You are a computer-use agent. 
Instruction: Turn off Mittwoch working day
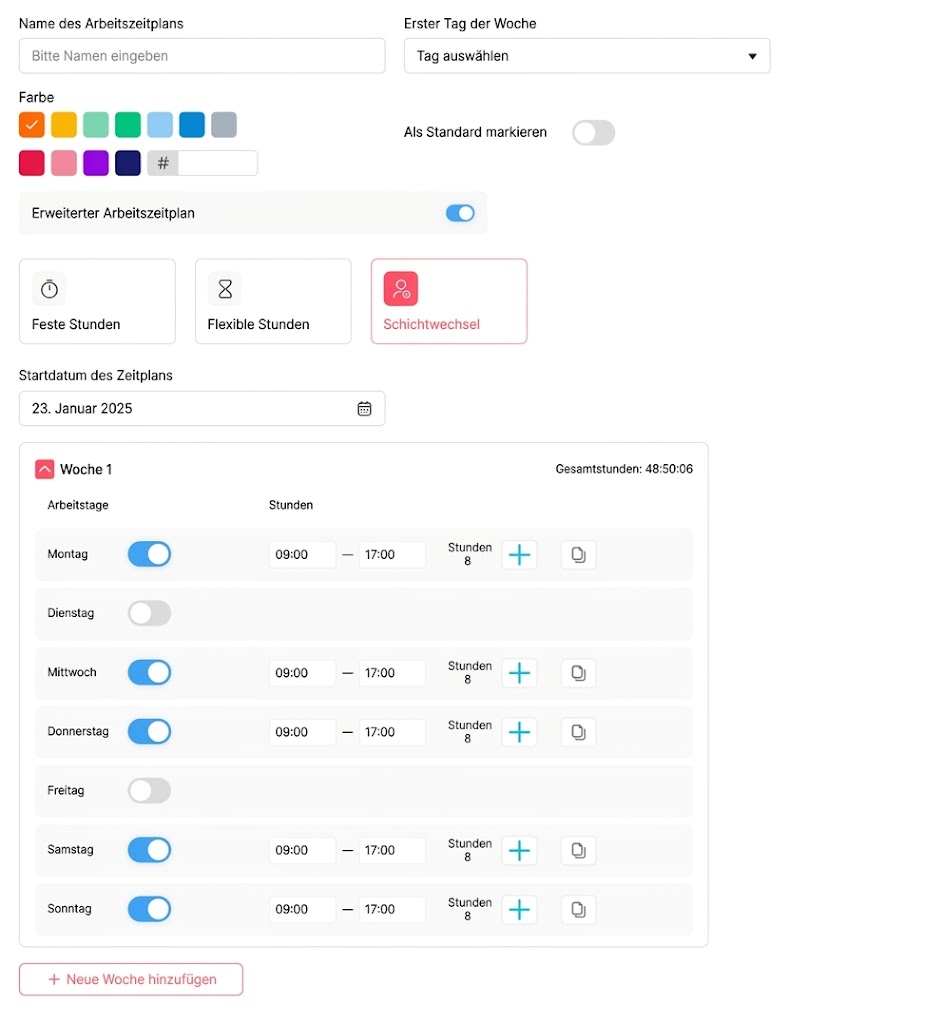[x=150, y=673]
